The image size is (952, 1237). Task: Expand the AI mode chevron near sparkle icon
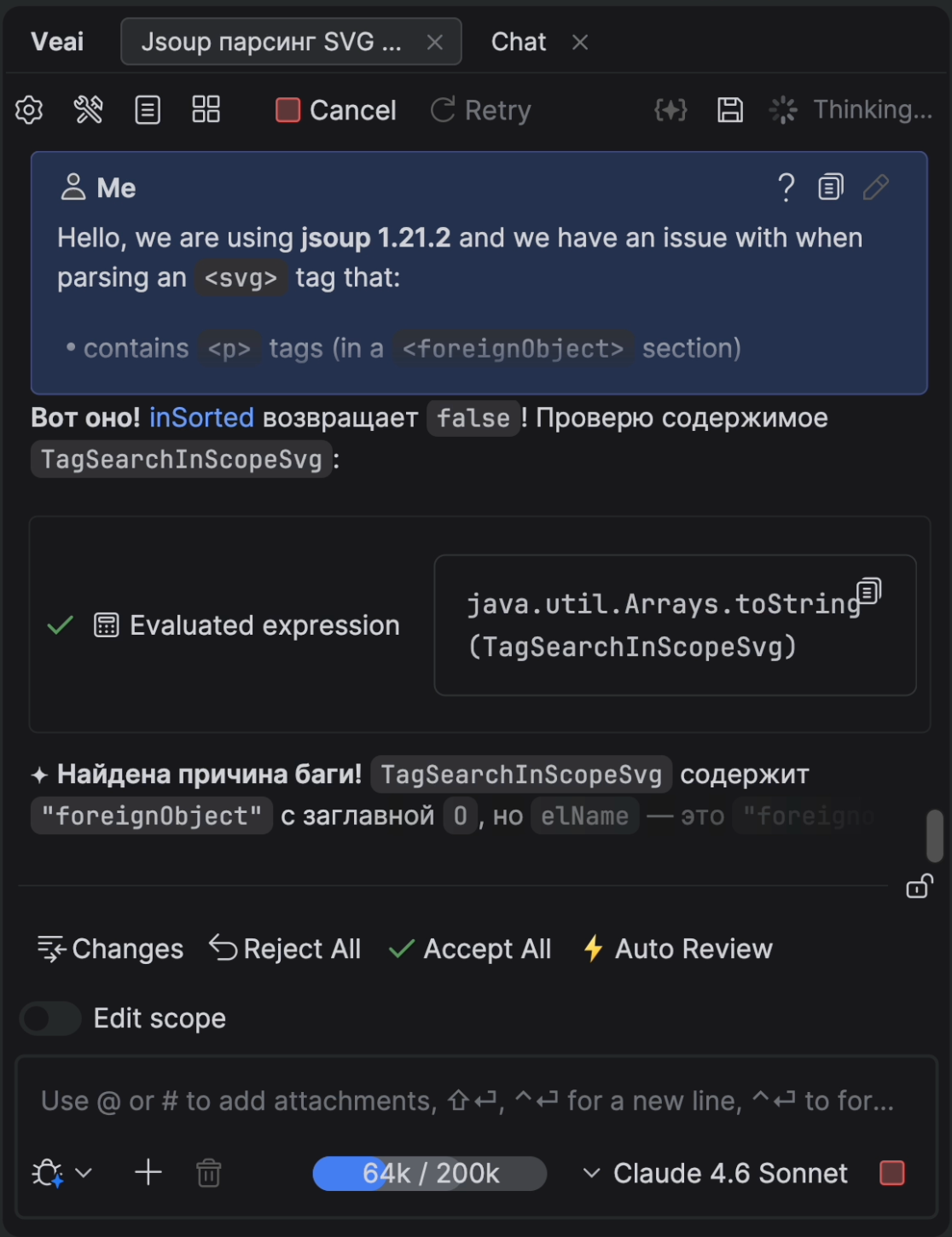point(83,1172)
